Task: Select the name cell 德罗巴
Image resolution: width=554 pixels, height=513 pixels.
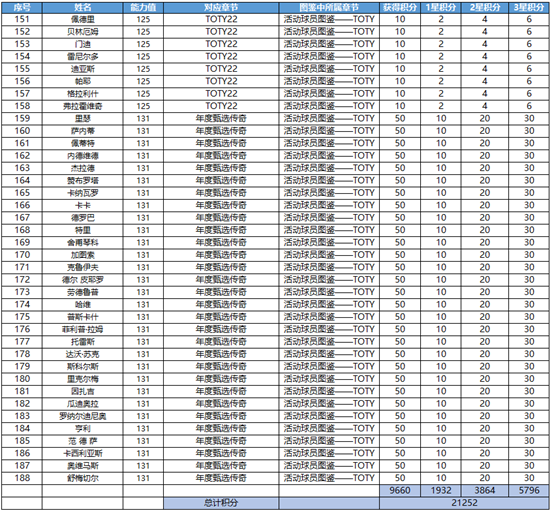Action: (83, 218)
